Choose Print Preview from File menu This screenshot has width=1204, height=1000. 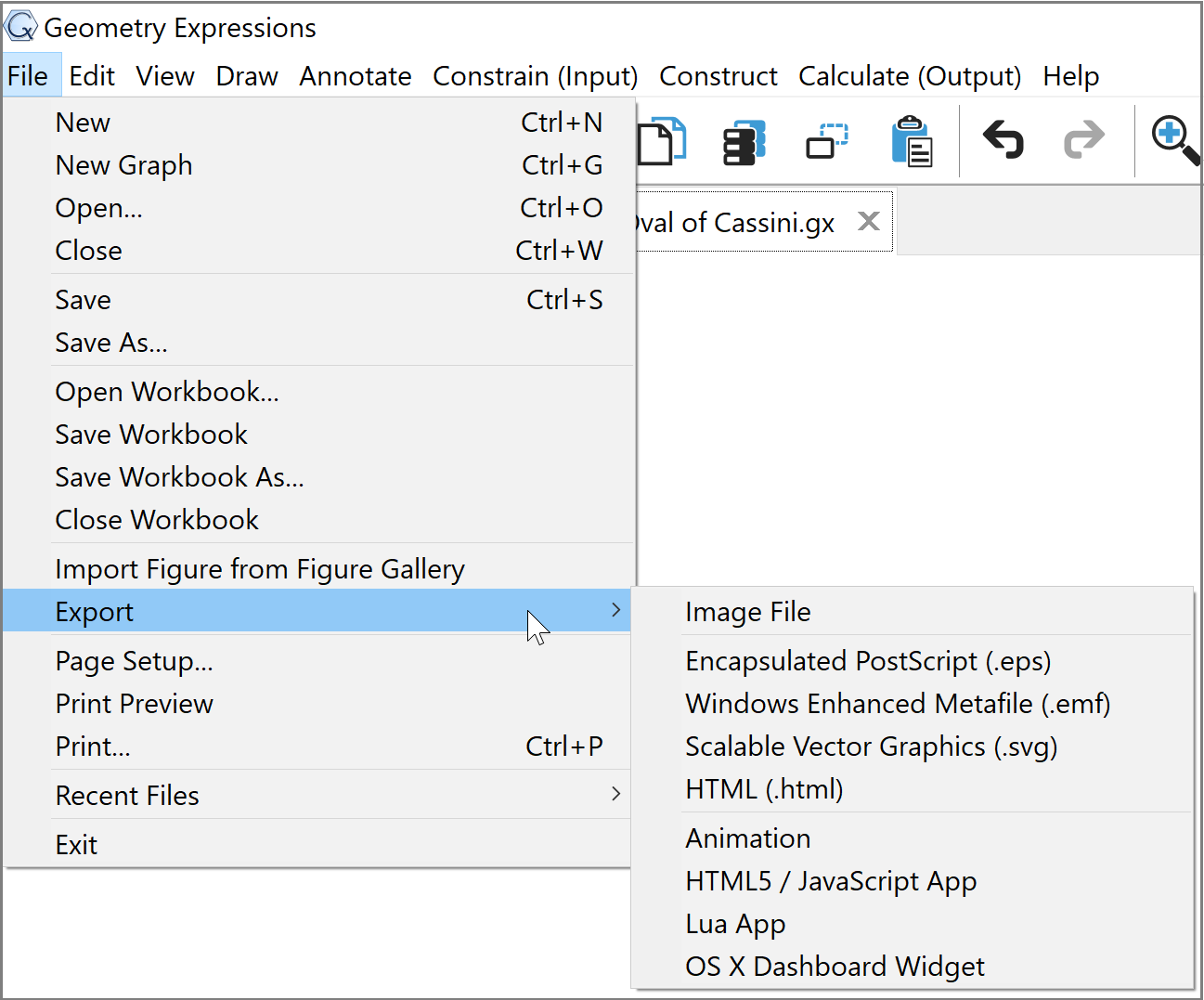135,704
